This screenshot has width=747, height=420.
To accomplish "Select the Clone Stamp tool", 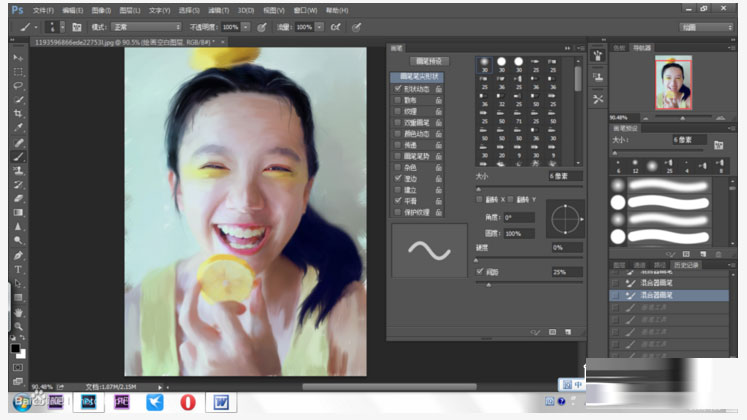I will (x=18, y=170).
